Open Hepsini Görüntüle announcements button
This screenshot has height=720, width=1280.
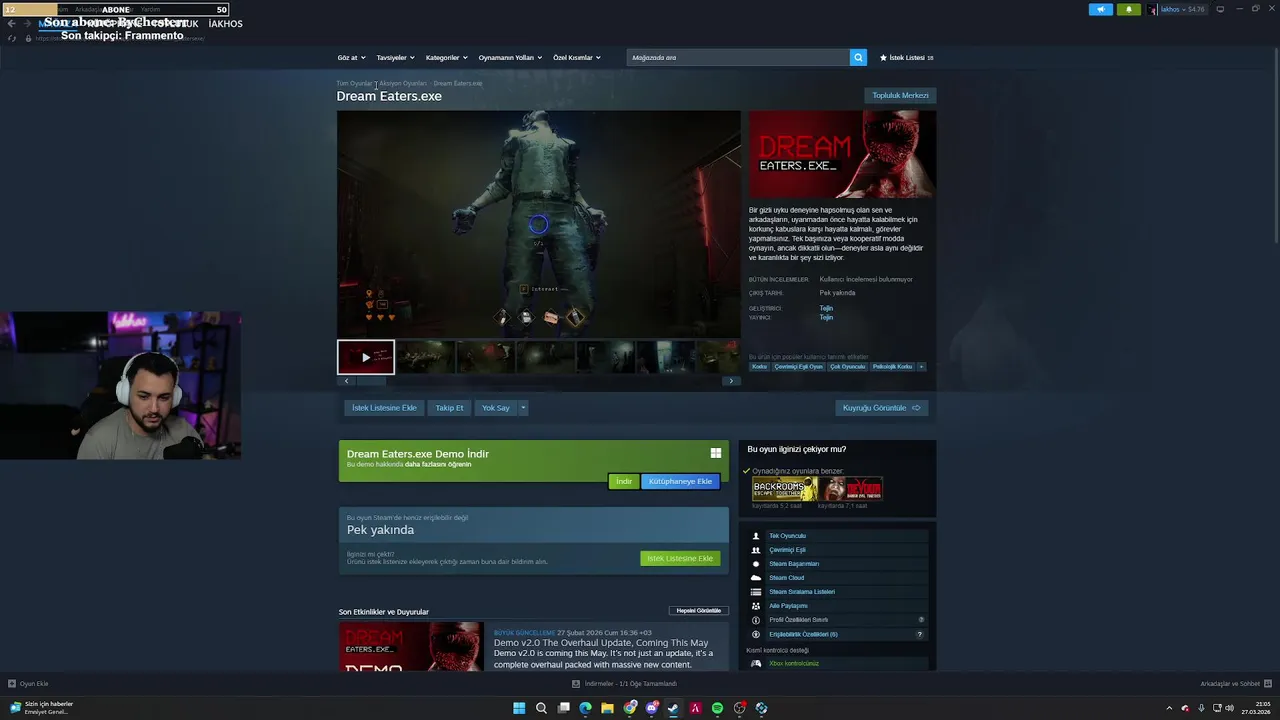tap(698, 610)
